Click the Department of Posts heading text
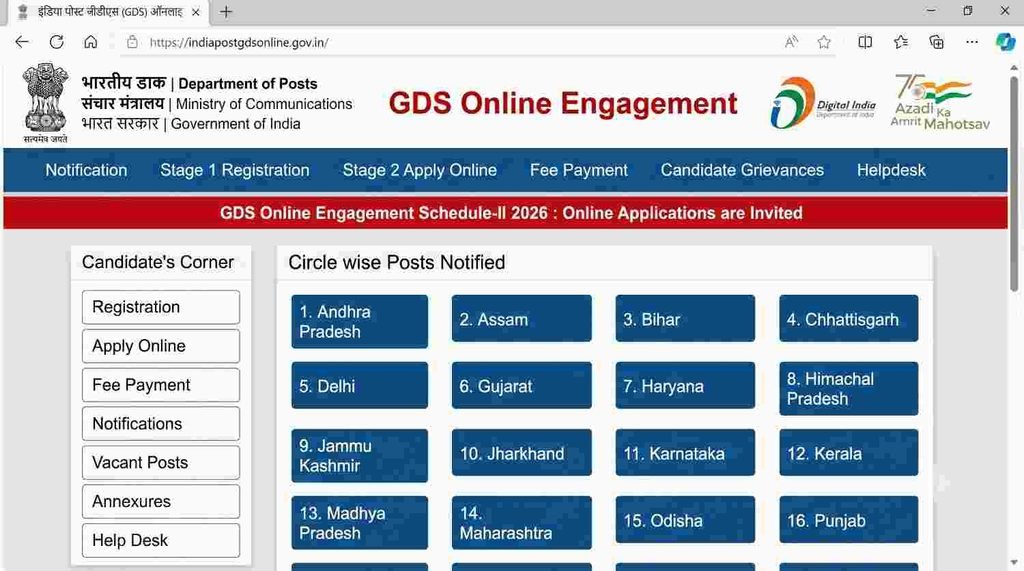1024x571 pixels. tap(248, 84)
